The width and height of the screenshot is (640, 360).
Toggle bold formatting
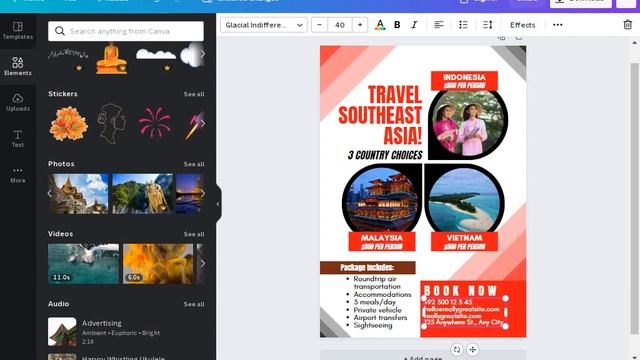tap(397, 25)
